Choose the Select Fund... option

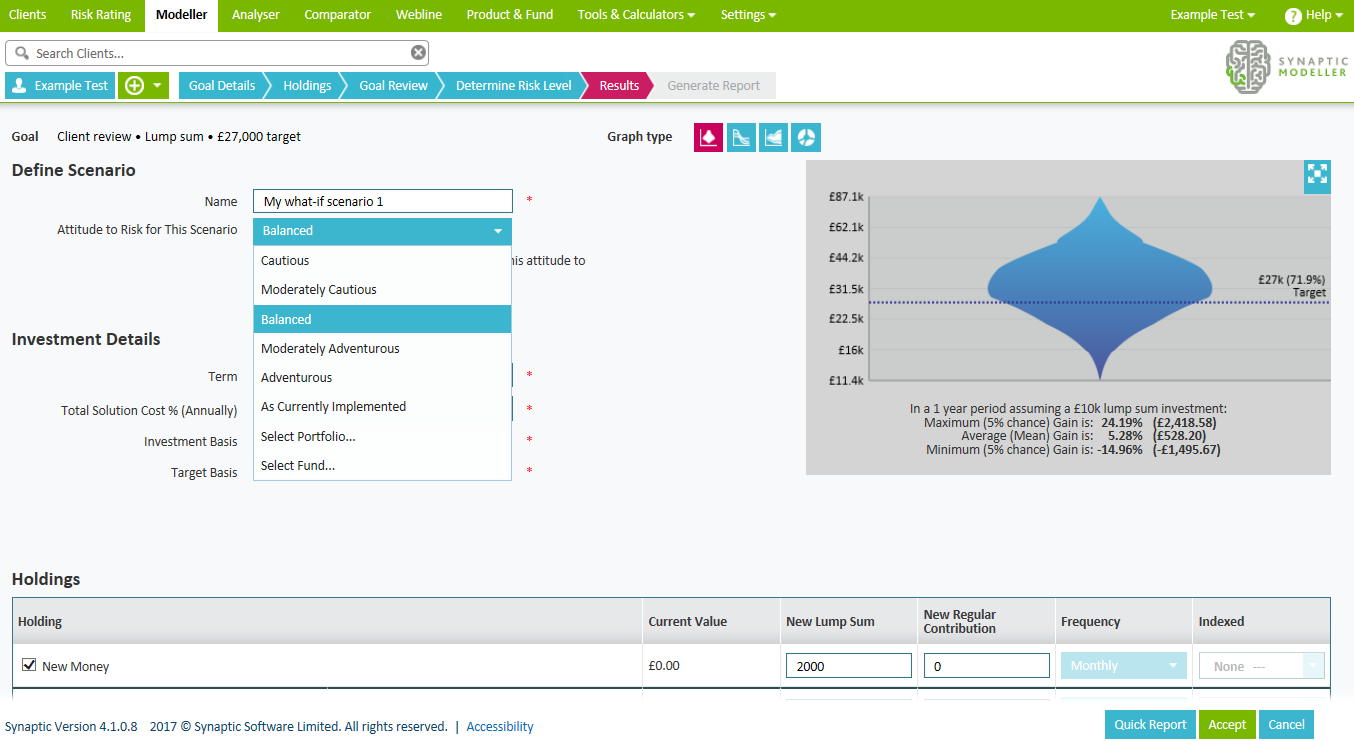point(382,466)
